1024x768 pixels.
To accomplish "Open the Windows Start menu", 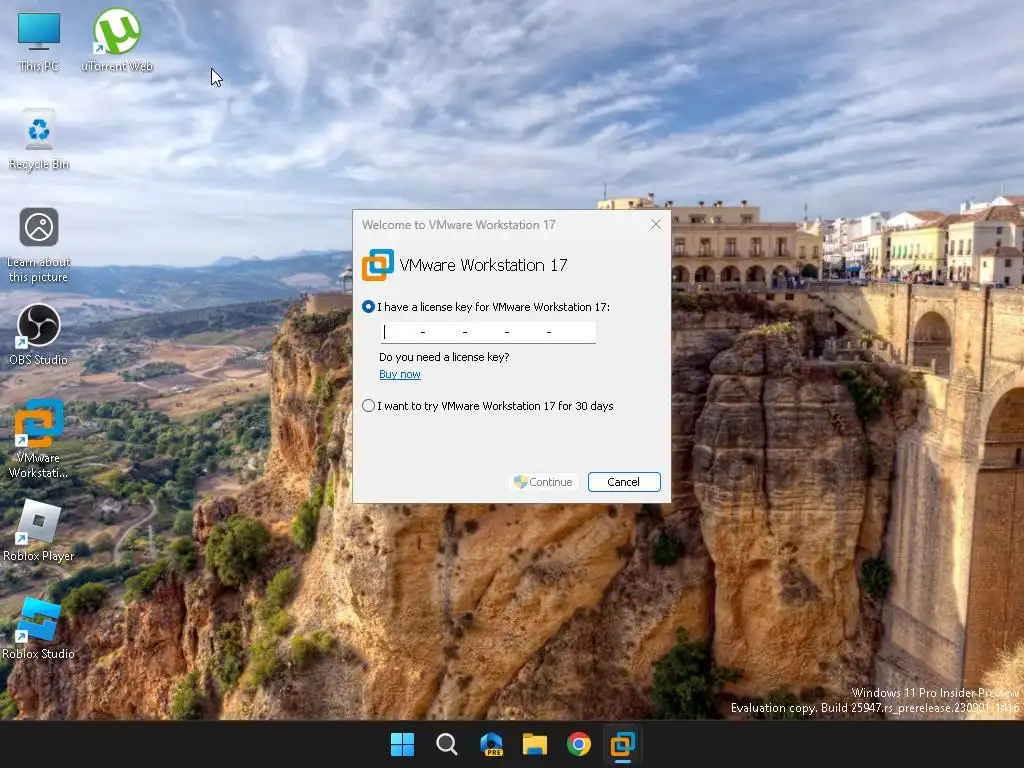I will pos(402,744).
